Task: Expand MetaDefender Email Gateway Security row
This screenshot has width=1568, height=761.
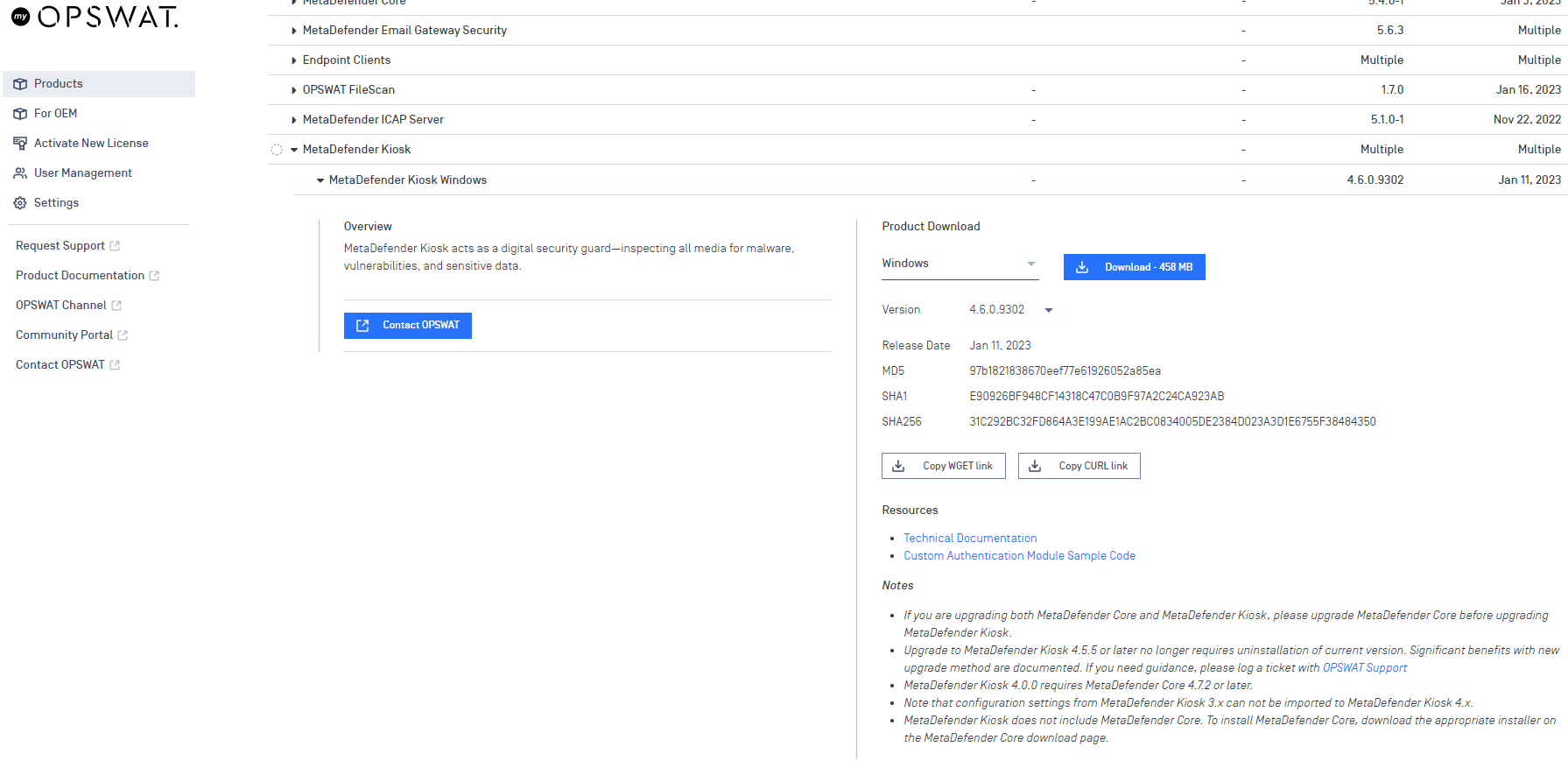Action: point(294,31)
